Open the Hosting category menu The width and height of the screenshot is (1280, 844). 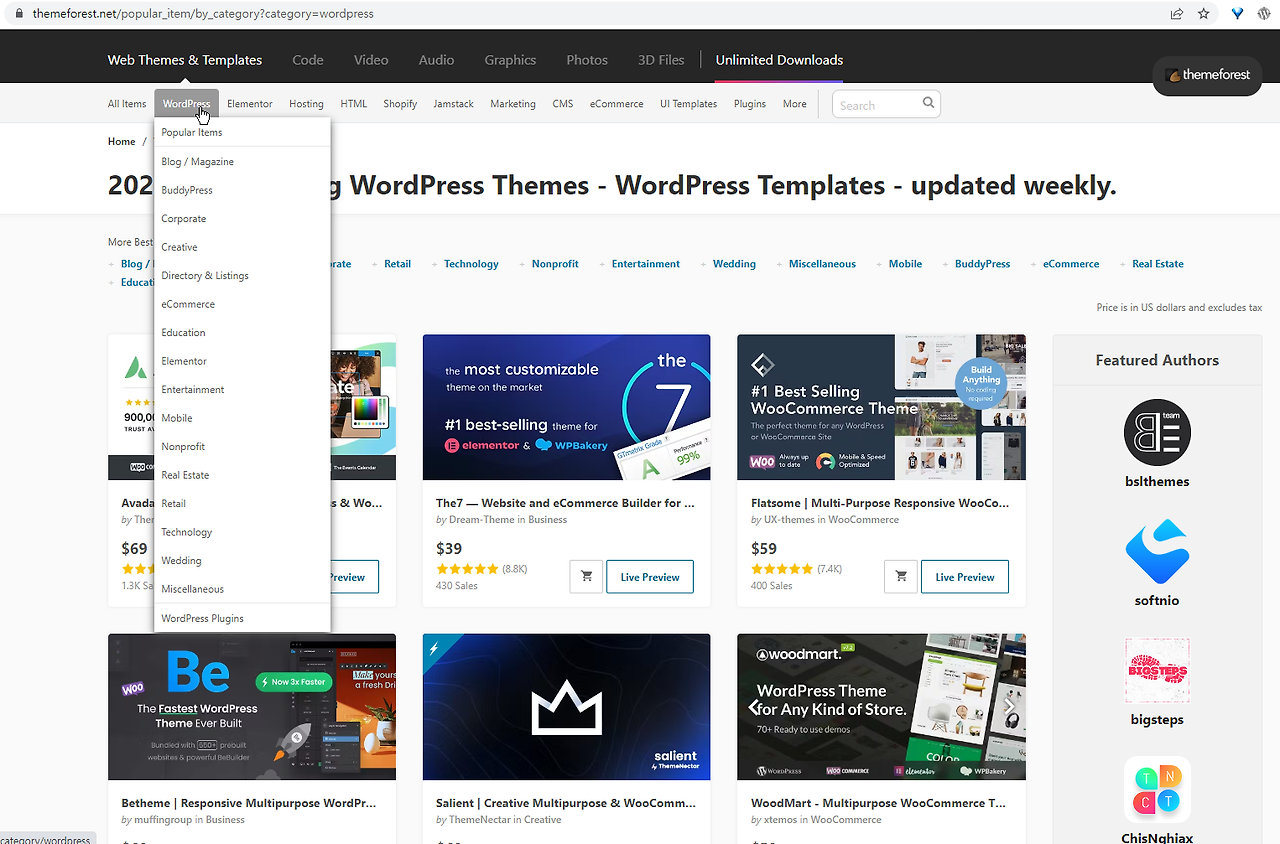[306, 104]
